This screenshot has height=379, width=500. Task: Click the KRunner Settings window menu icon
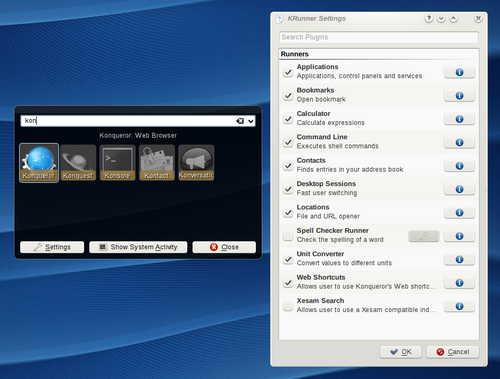click(279, 19)
